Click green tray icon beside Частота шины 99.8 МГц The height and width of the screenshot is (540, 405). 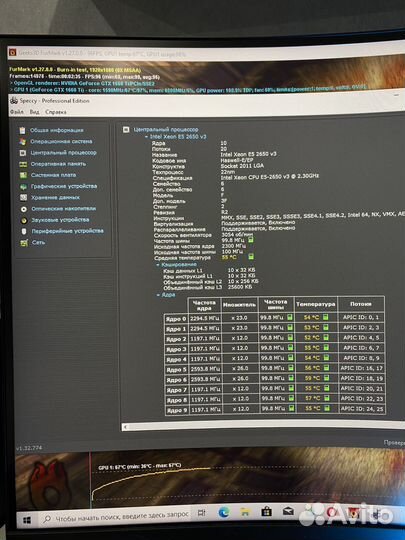(x=251, y=239)
